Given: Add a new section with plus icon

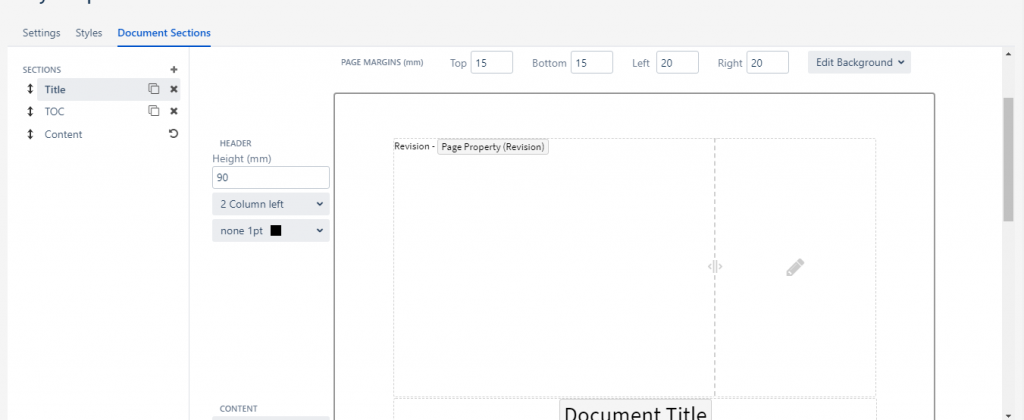Looking at the screenshot, I should point(174,70).
